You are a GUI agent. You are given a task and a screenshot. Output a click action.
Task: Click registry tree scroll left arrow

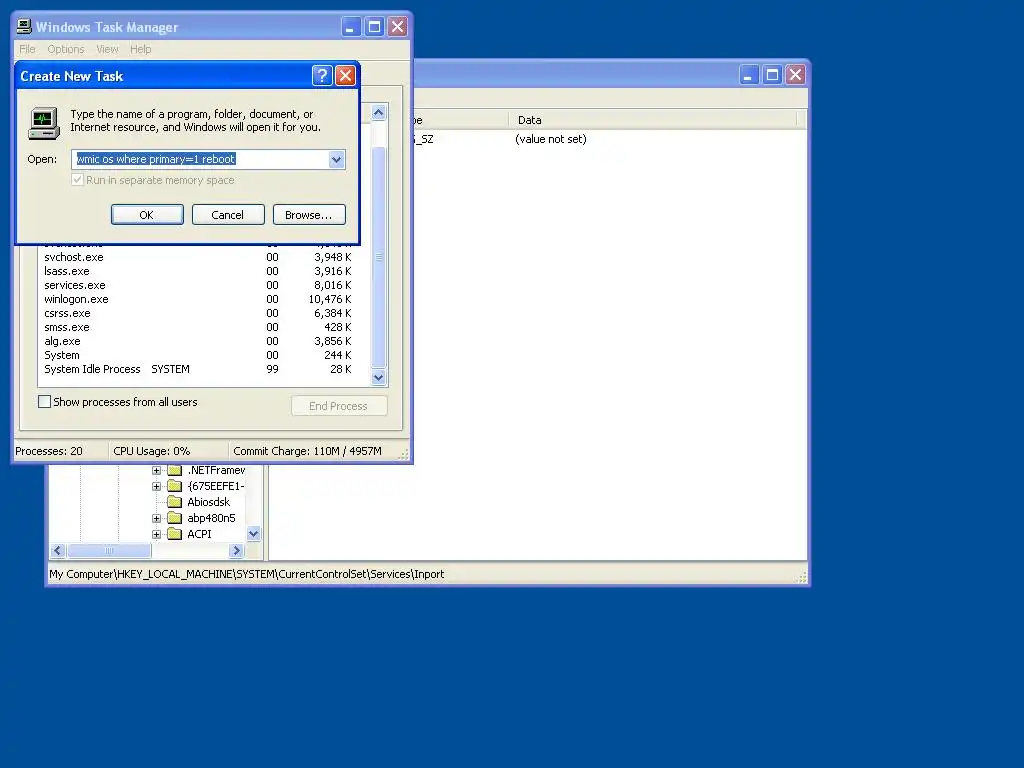point(57,551)
